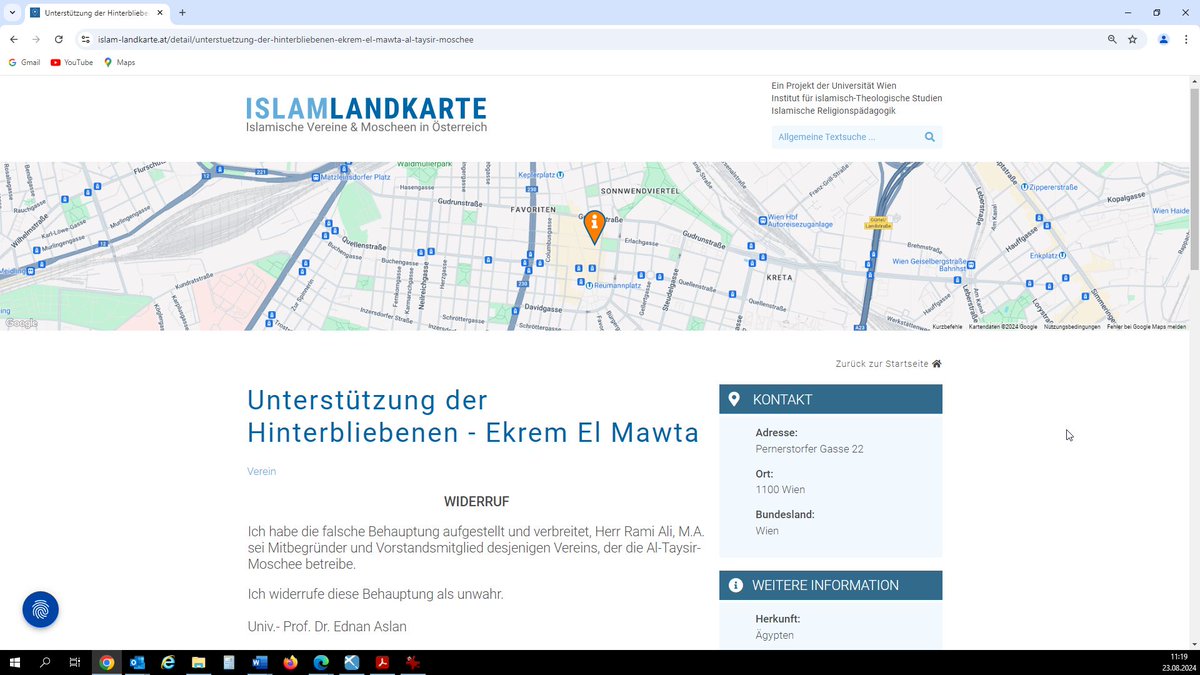The width and height of the screenshot is (1200, 675).
Task: Go back with the browser back arrow
Action: pyautogui.click(x=14, y=39)
